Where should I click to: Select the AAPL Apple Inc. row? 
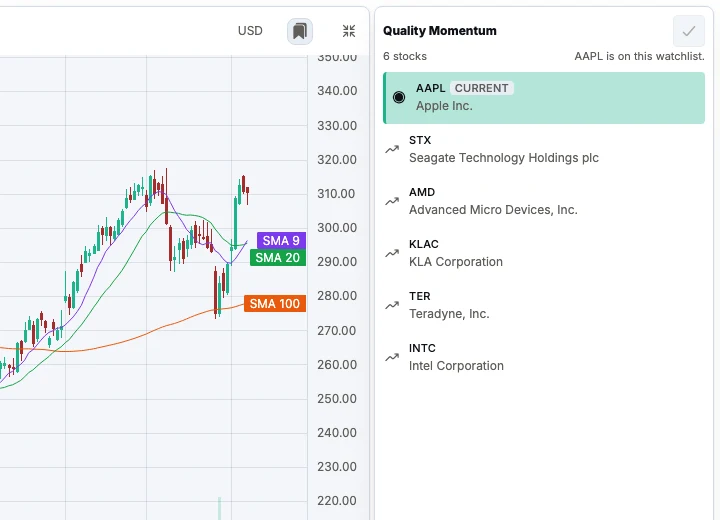(x=544, y=98)
